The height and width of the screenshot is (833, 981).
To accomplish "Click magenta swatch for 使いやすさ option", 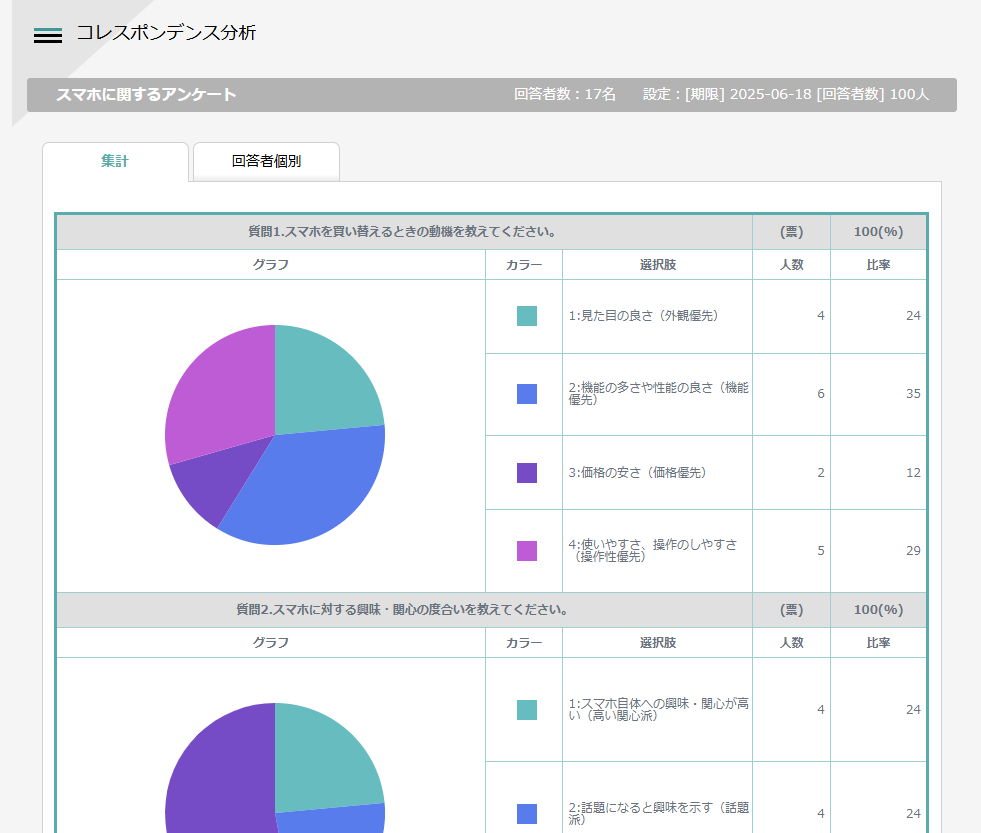I will click(526, 551).
